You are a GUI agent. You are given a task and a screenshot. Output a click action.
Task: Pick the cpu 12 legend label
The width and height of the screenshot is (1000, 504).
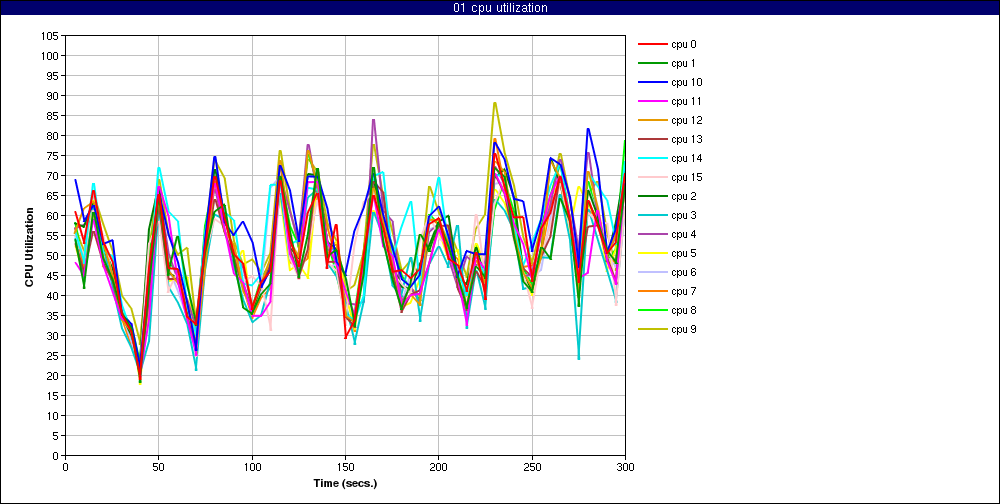[x=686, y=121]
